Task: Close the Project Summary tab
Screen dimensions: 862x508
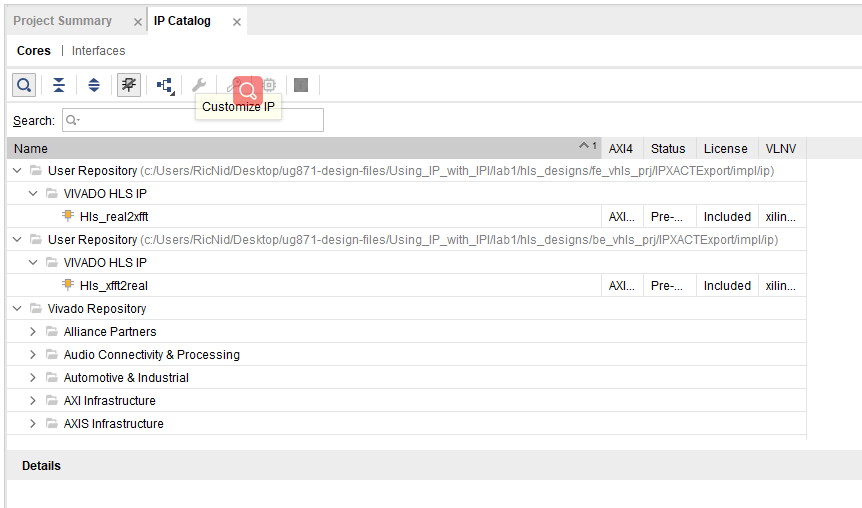Action: tap(137, 22)
